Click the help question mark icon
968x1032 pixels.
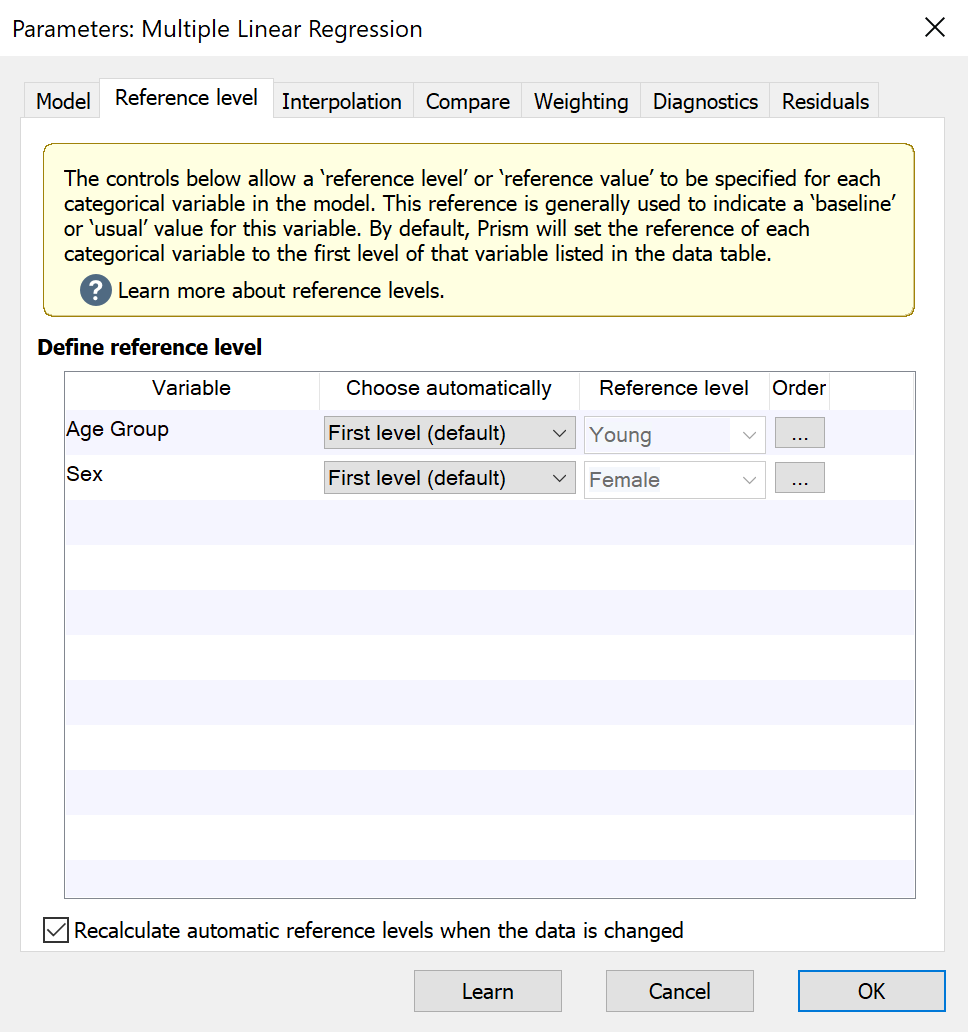coord(95,291)
